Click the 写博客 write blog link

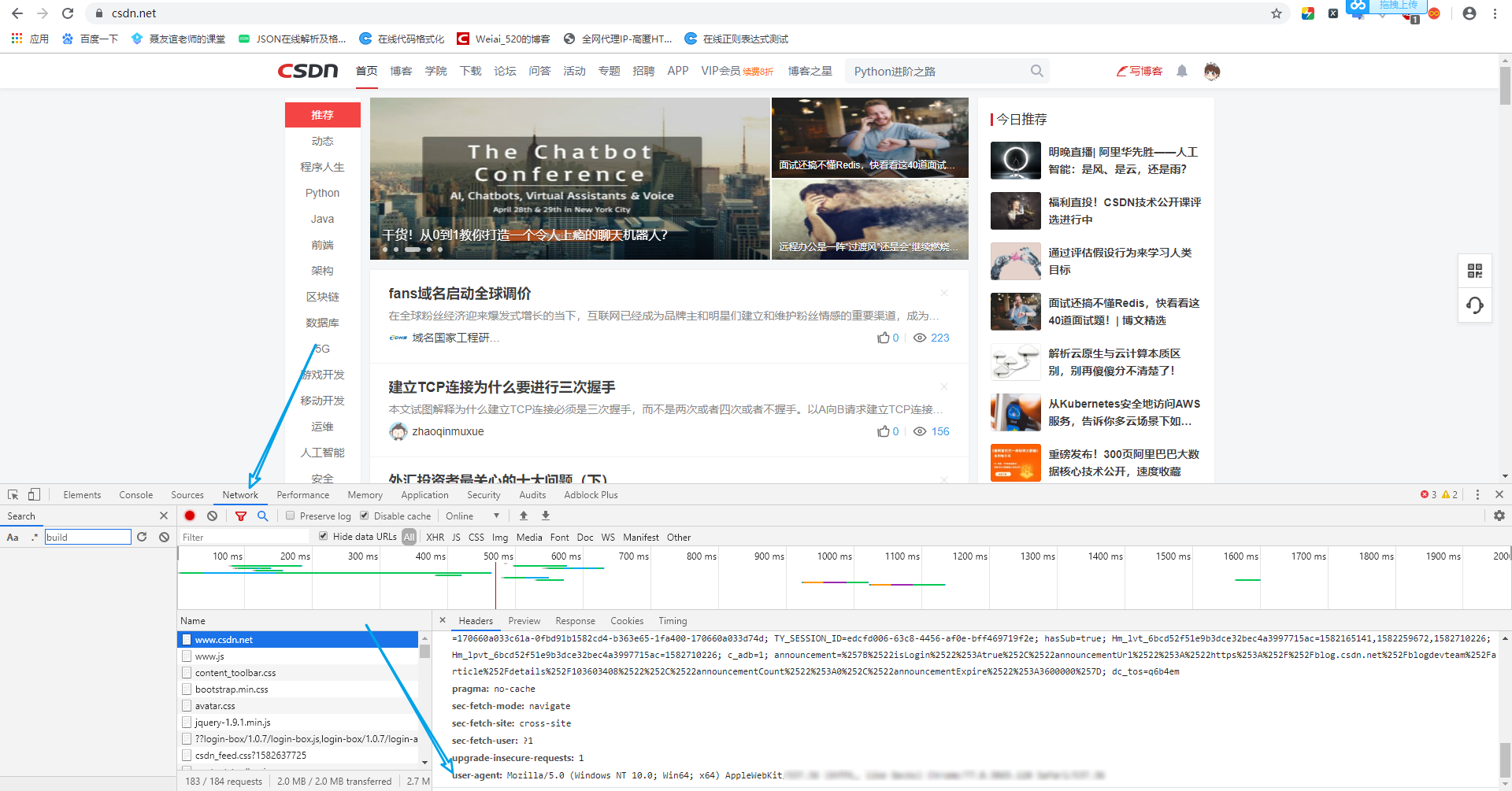tap(1140, 71)
